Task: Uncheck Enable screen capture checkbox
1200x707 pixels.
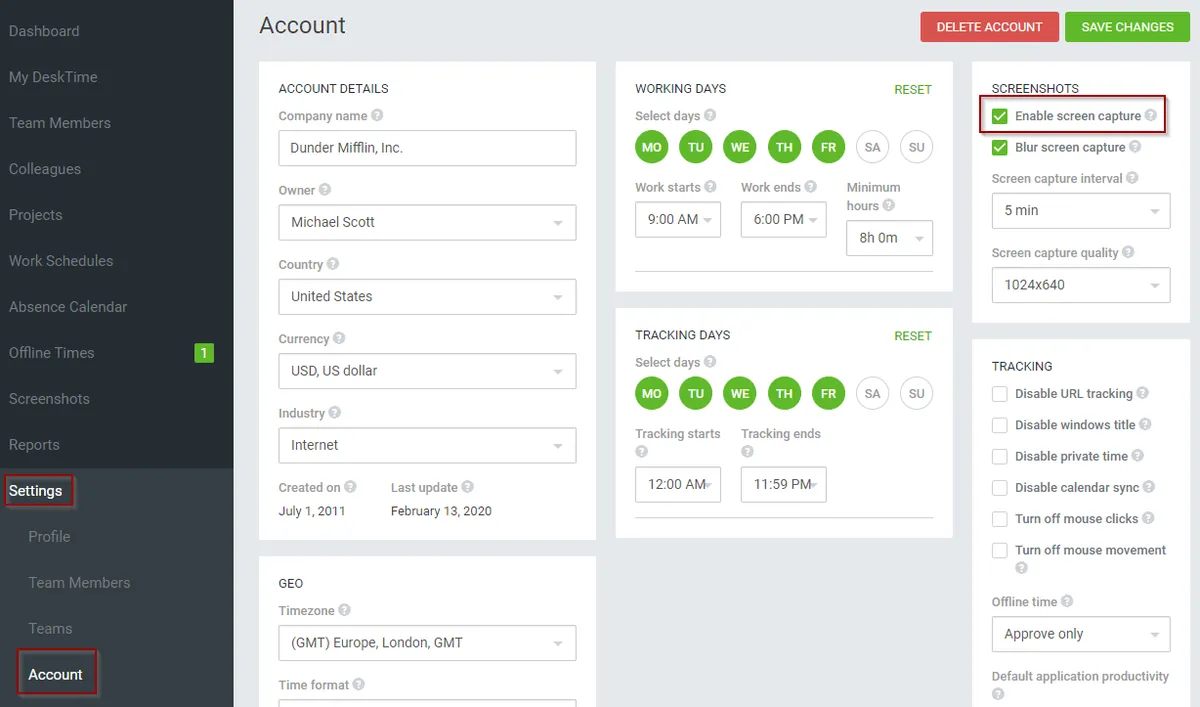Action: coord(1000,116)
